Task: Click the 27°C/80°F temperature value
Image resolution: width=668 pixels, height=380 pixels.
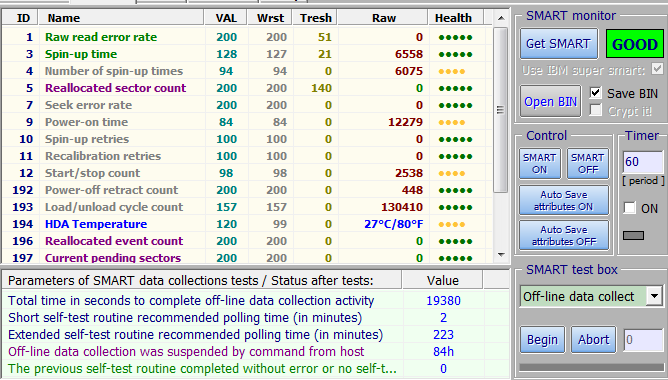Action: coord(393,225)
